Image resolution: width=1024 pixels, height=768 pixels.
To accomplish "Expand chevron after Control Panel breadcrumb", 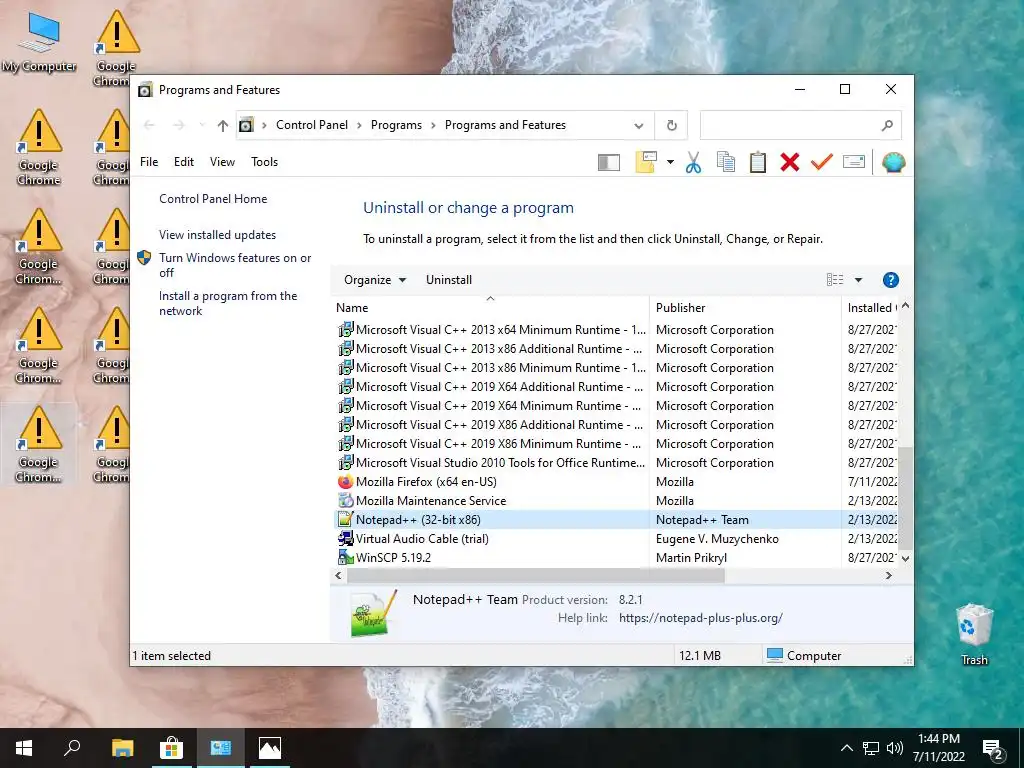I will click(x=359, y=125).
